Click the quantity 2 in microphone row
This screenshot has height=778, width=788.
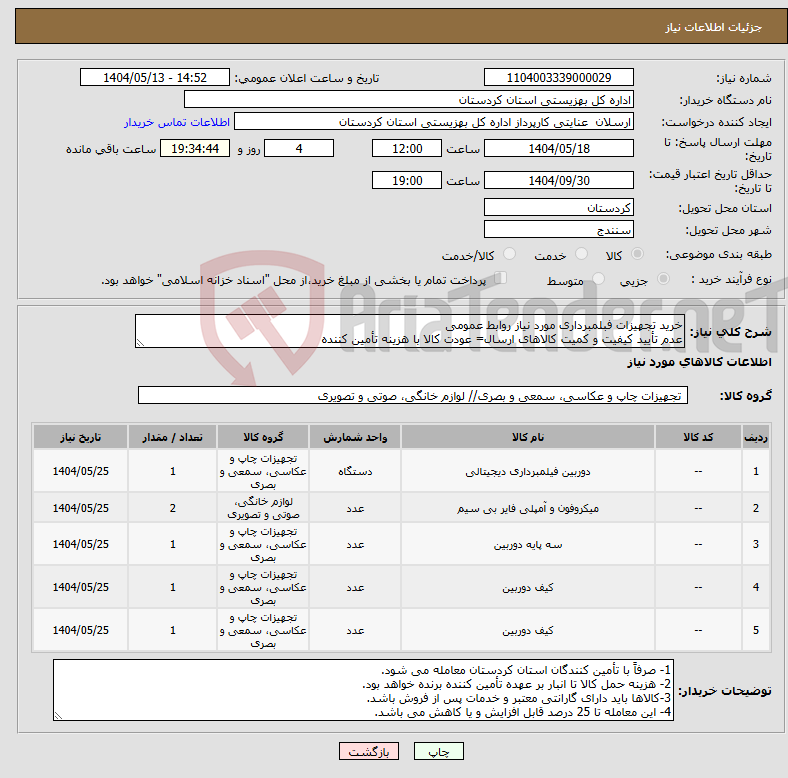(x=172, y=508)
